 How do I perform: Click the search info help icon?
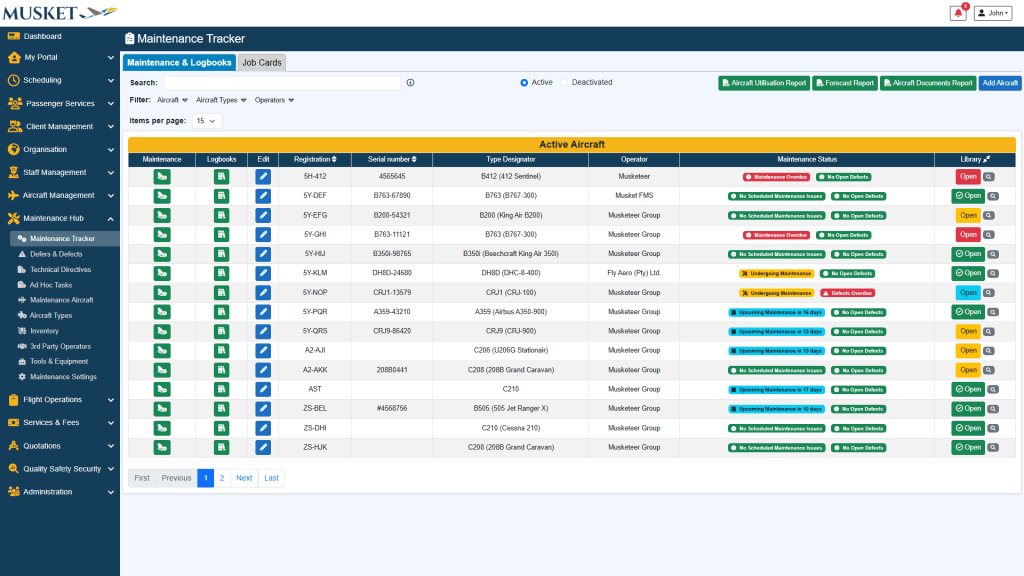tap(410, 83)
